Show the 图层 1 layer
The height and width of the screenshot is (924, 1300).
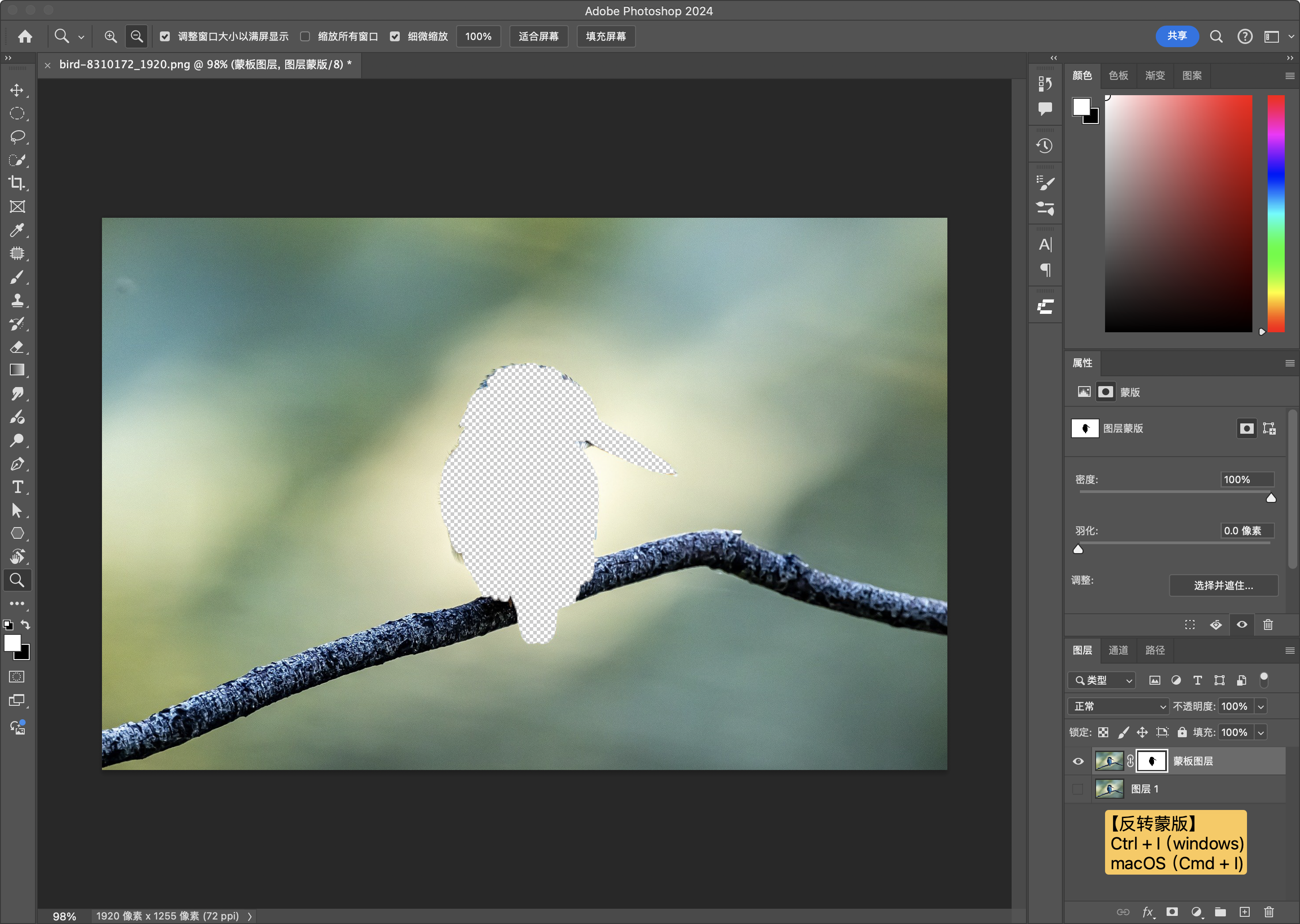coord(1078,789)
